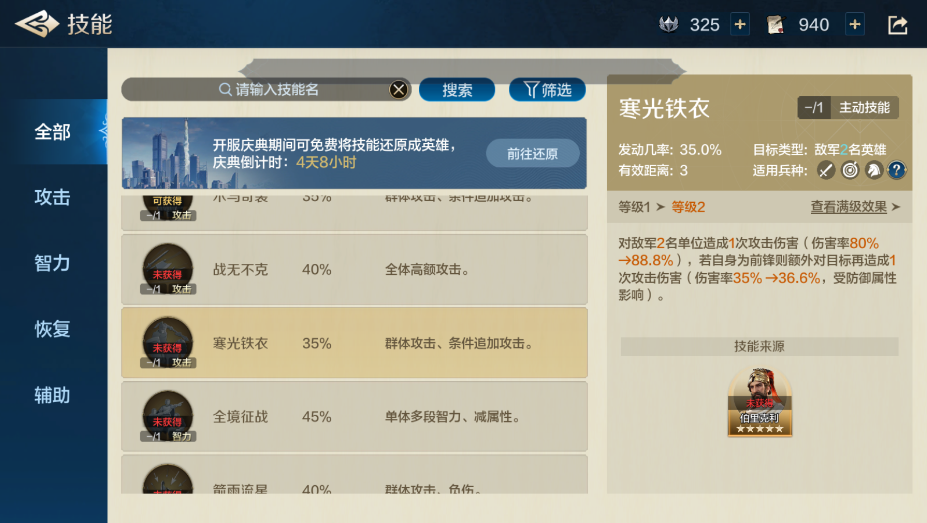This screenshot has width=927, height=523.
Task: Click the 寒光铁衣 title in detail panel
Action: coord(664,108)
